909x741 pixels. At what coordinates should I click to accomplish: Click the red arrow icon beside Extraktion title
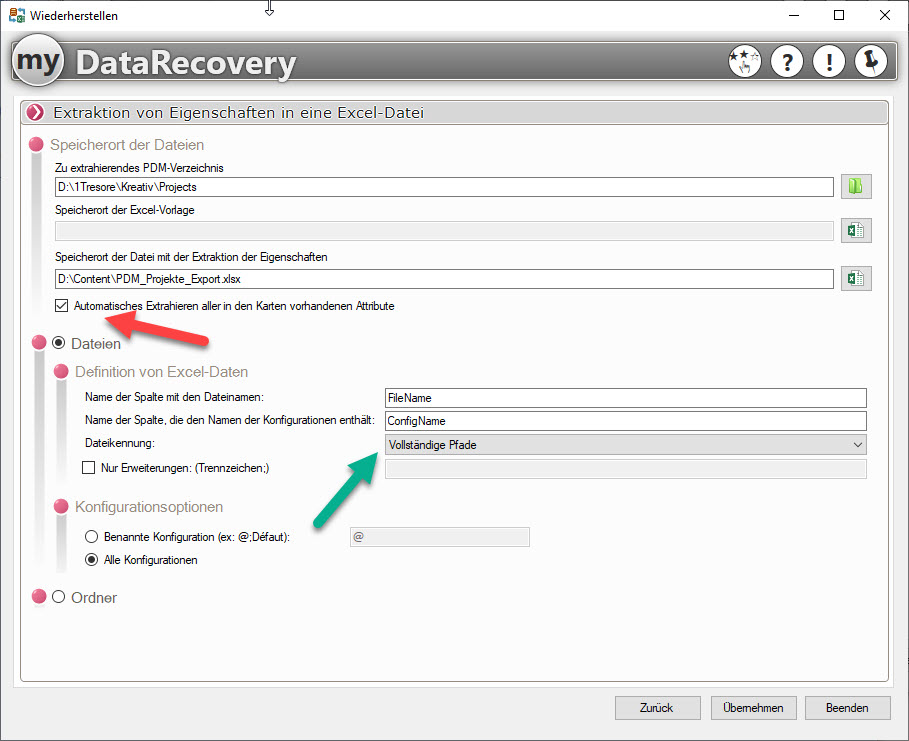(35, 112)
